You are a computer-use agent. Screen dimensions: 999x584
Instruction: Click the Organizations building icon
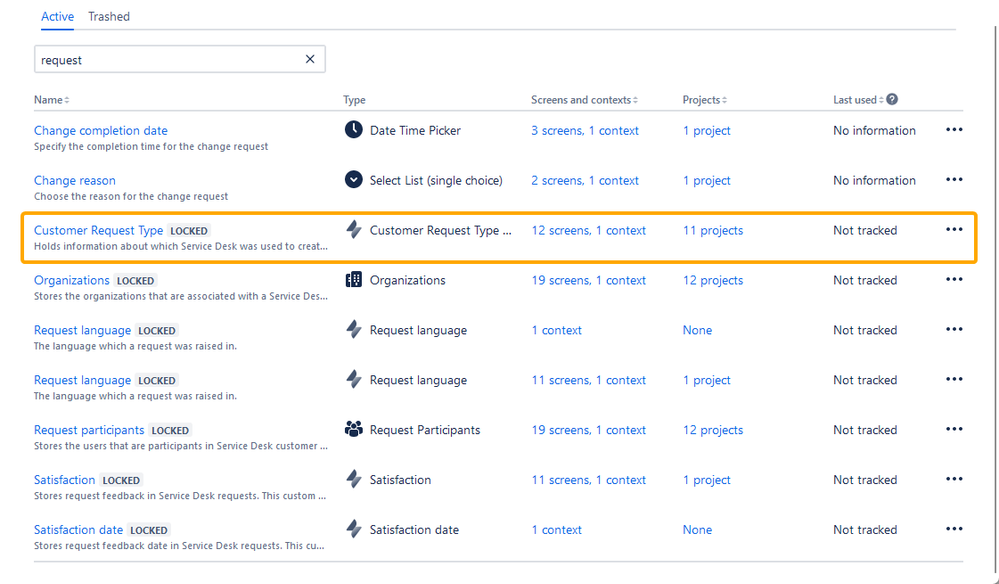[x=354, y=280]
